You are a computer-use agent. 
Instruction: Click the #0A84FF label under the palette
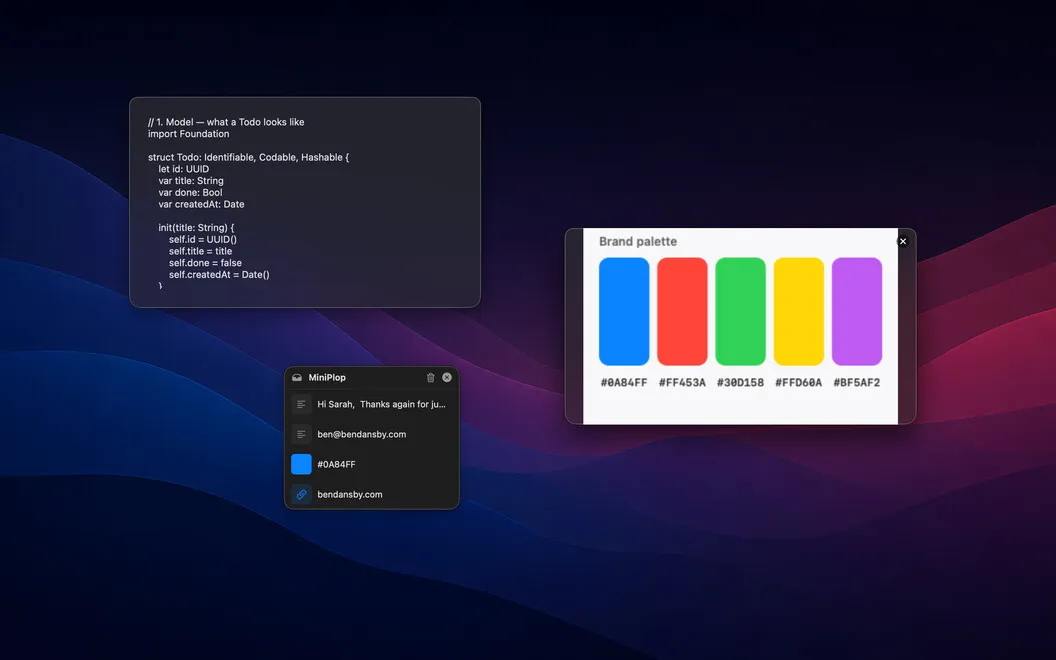[624, 383]
